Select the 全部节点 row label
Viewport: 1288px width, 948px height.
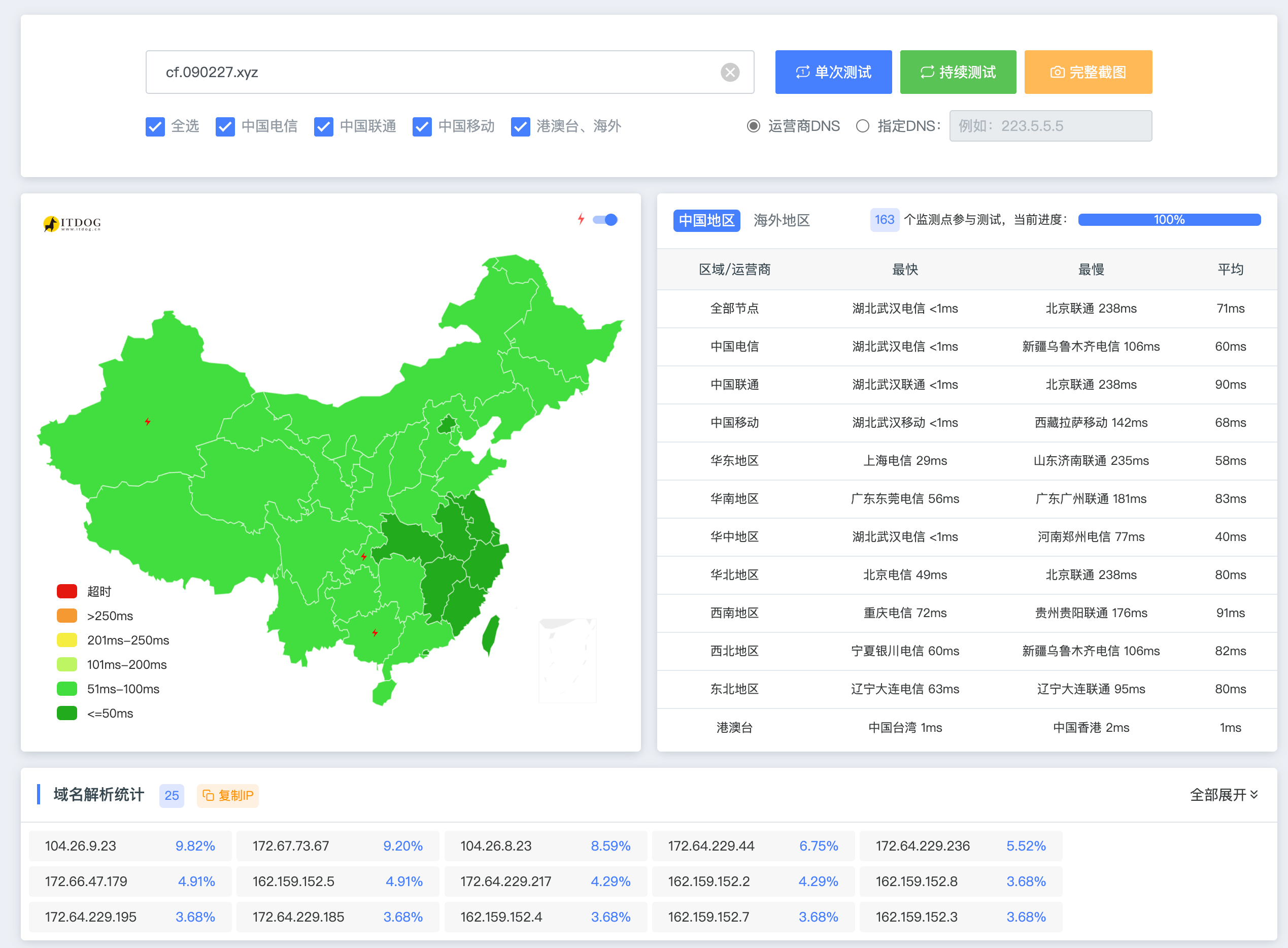click(734, 309)
